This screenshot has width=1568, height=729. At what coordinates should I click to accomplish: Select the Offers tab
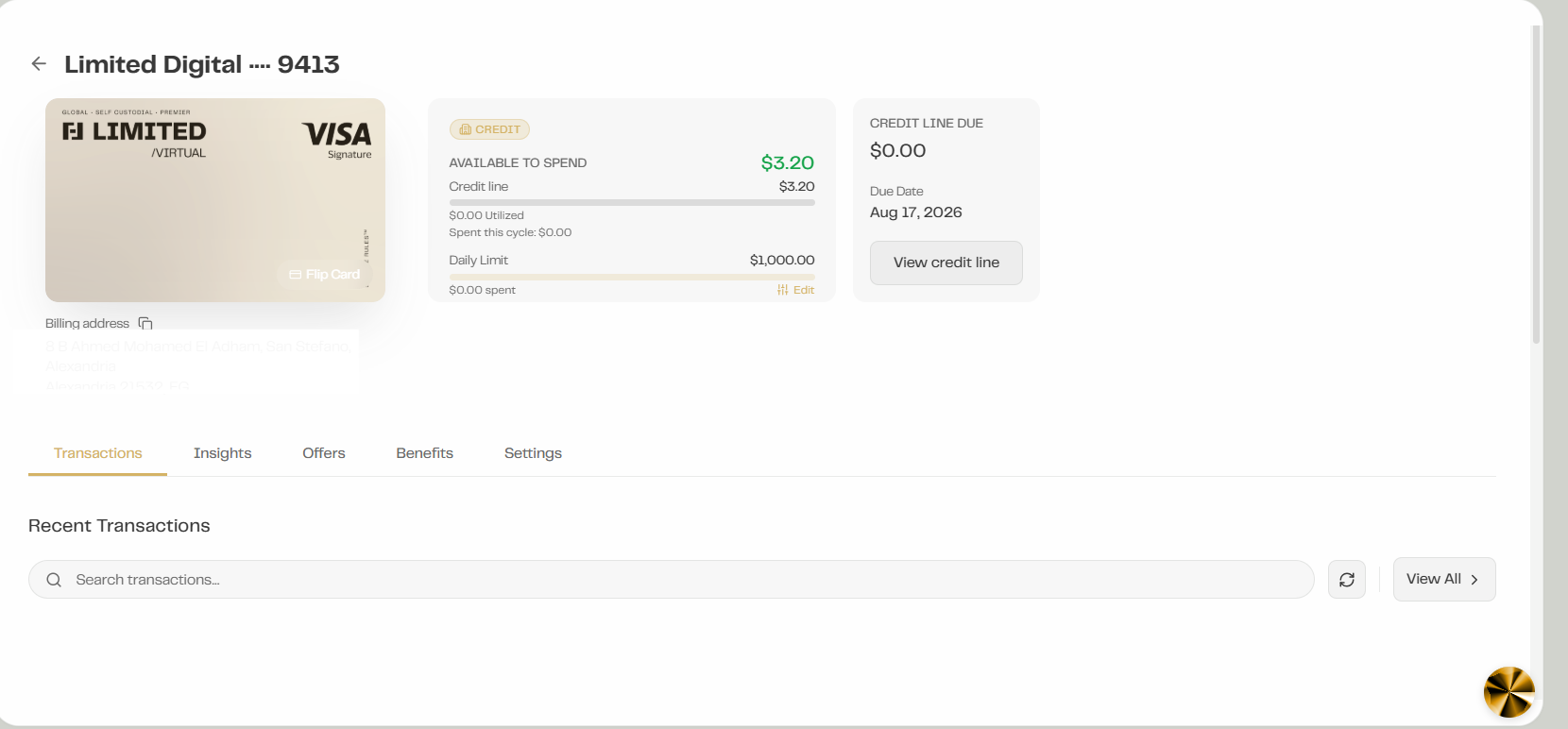pyautogui.click(x=324, y=453)
